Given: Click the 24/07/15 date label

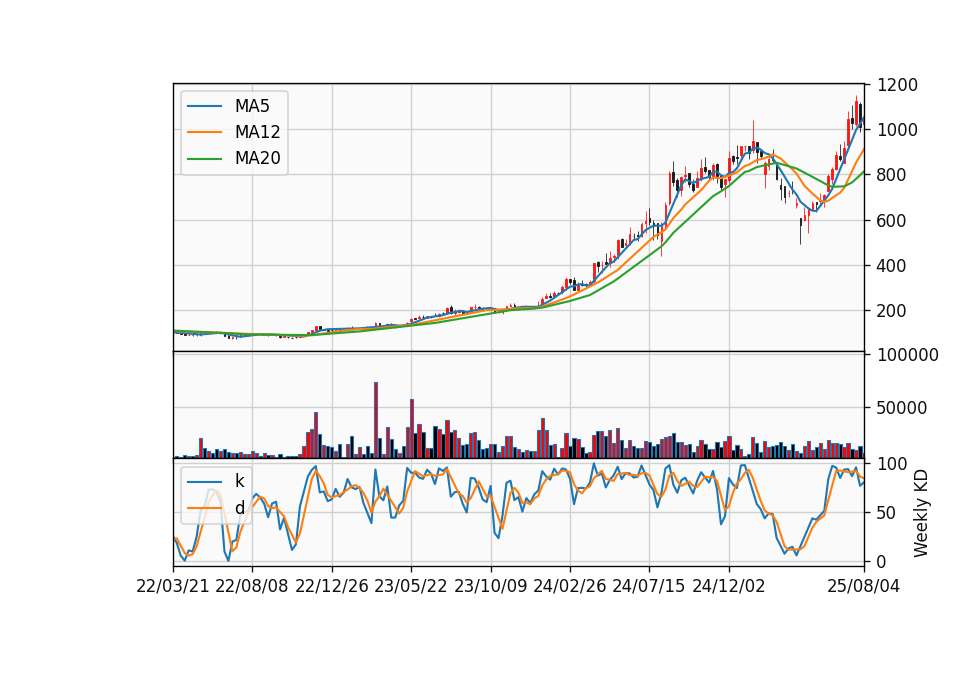Looking at the screenshot, I should click(648, 586).
